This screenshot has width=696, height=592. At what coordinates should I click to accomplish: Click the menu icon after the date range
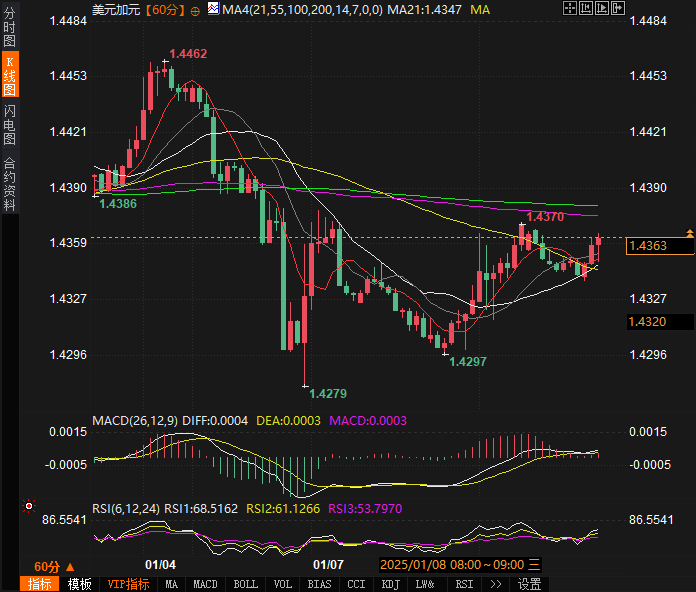pyautogui.click(x=534, y=565)
